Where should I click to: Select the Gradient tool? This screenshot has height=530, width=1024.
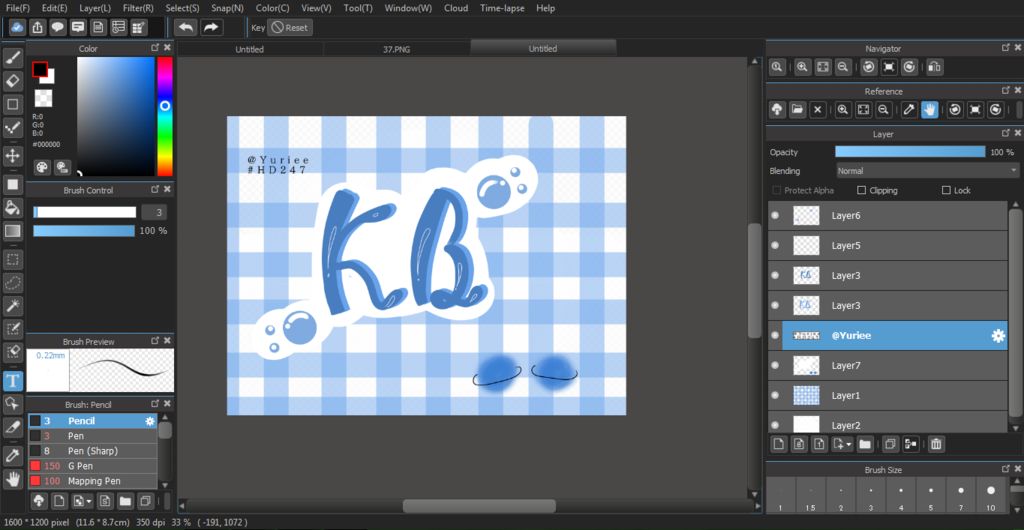tap(13, 230)
